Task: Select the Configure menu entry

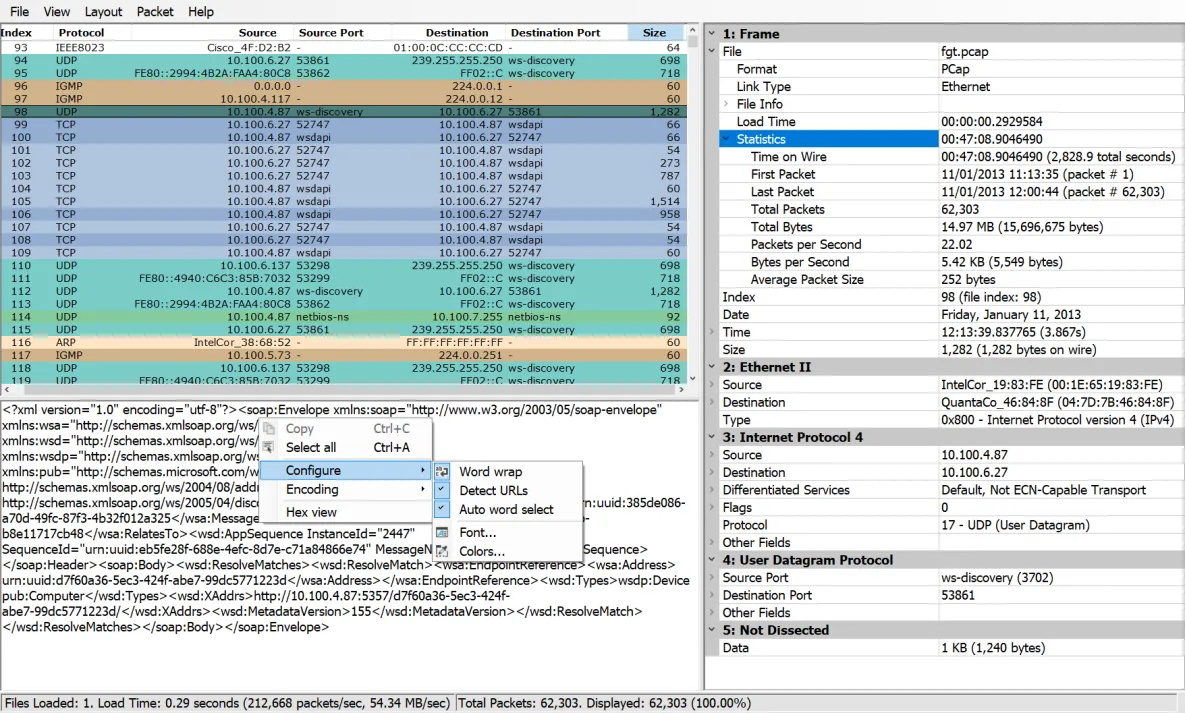Action: [346, 470]
